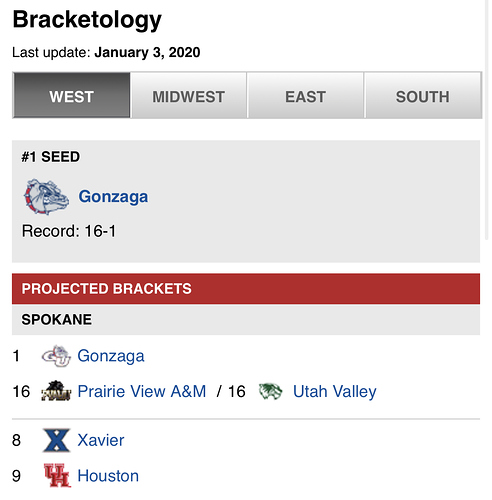Open the Houston team link
Viewport: 492px width, 500px height.
[108, 476]
